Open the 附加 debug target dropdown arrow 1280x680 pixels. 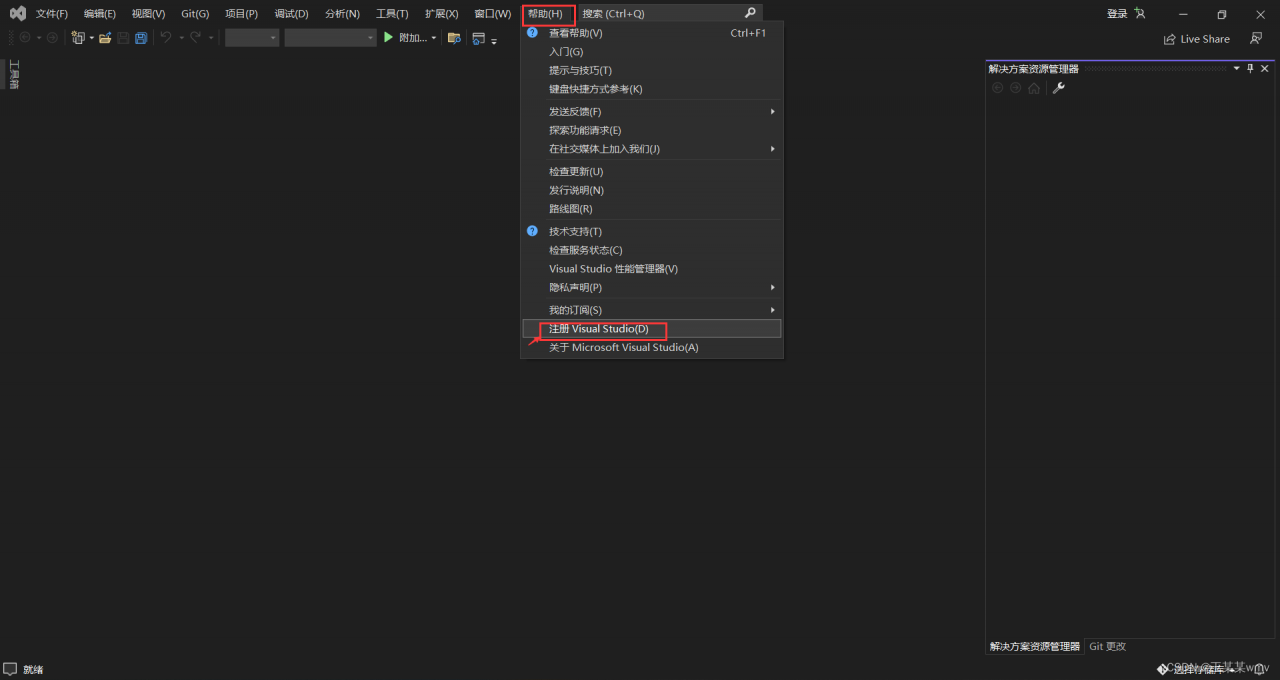[x=434, y=38]
